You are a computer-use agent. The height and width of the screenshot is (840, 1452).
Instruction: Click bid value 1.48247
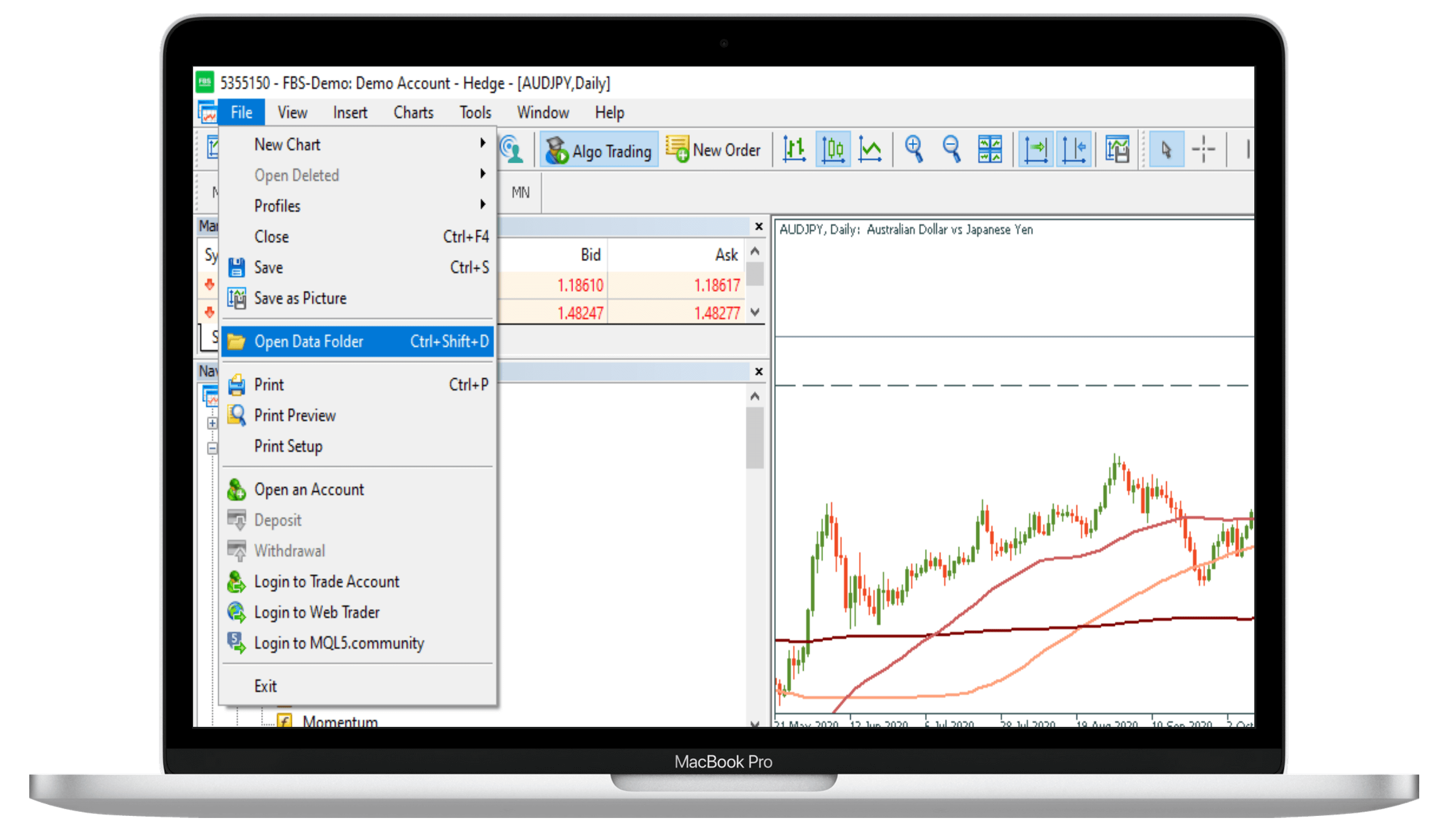point(580,313)
